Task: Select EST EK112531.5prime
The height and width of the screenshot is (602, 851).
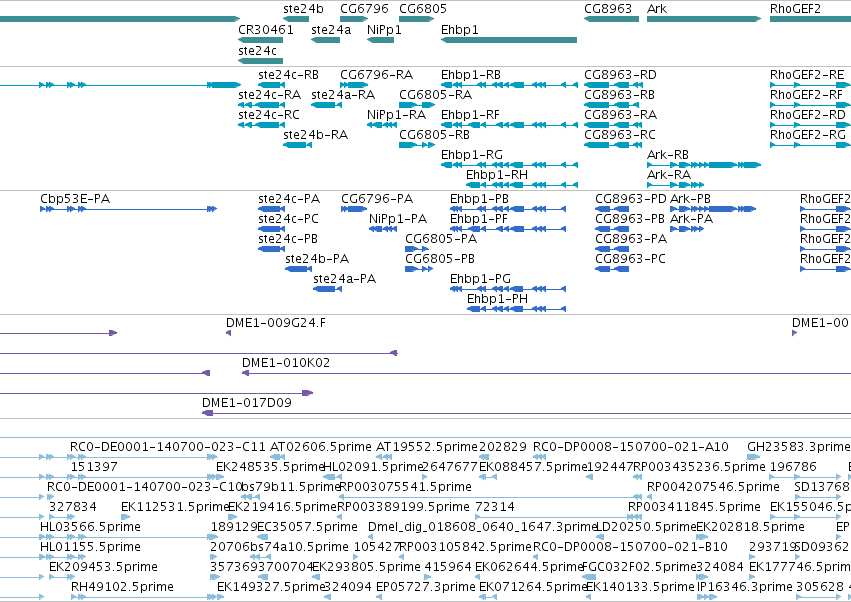Action: tap(175, 507)
